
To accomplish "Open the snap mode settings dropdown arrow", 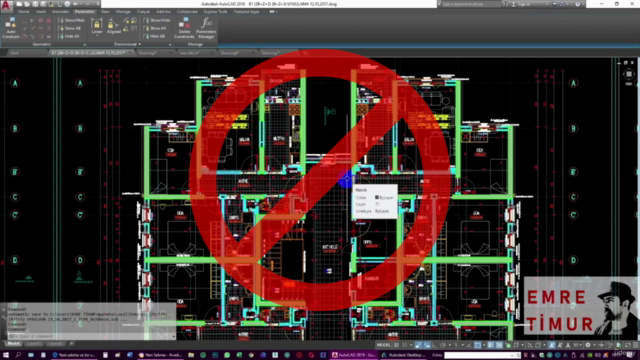I will pyautogui.click(x=411, y=345).
